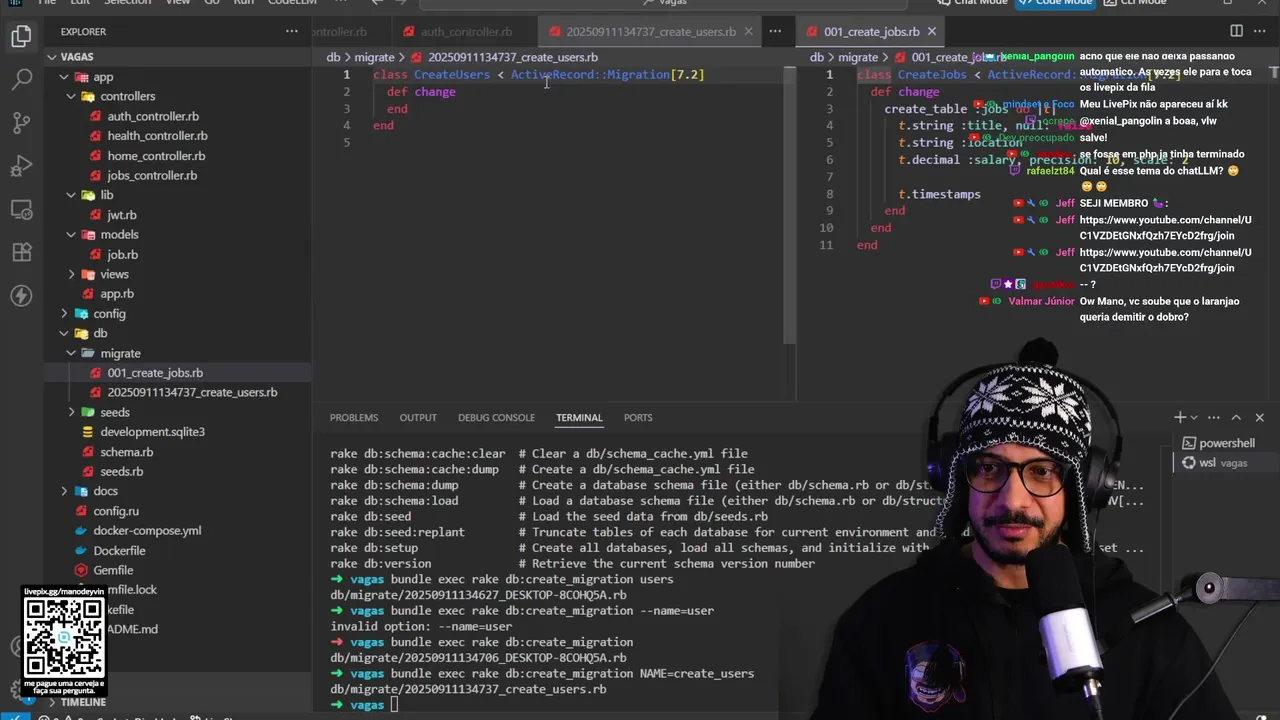This screenshot has width=1280, height=720.
Task: Open development.sqlite3 file
Action: pyautogui.click(x=152, y=432)
